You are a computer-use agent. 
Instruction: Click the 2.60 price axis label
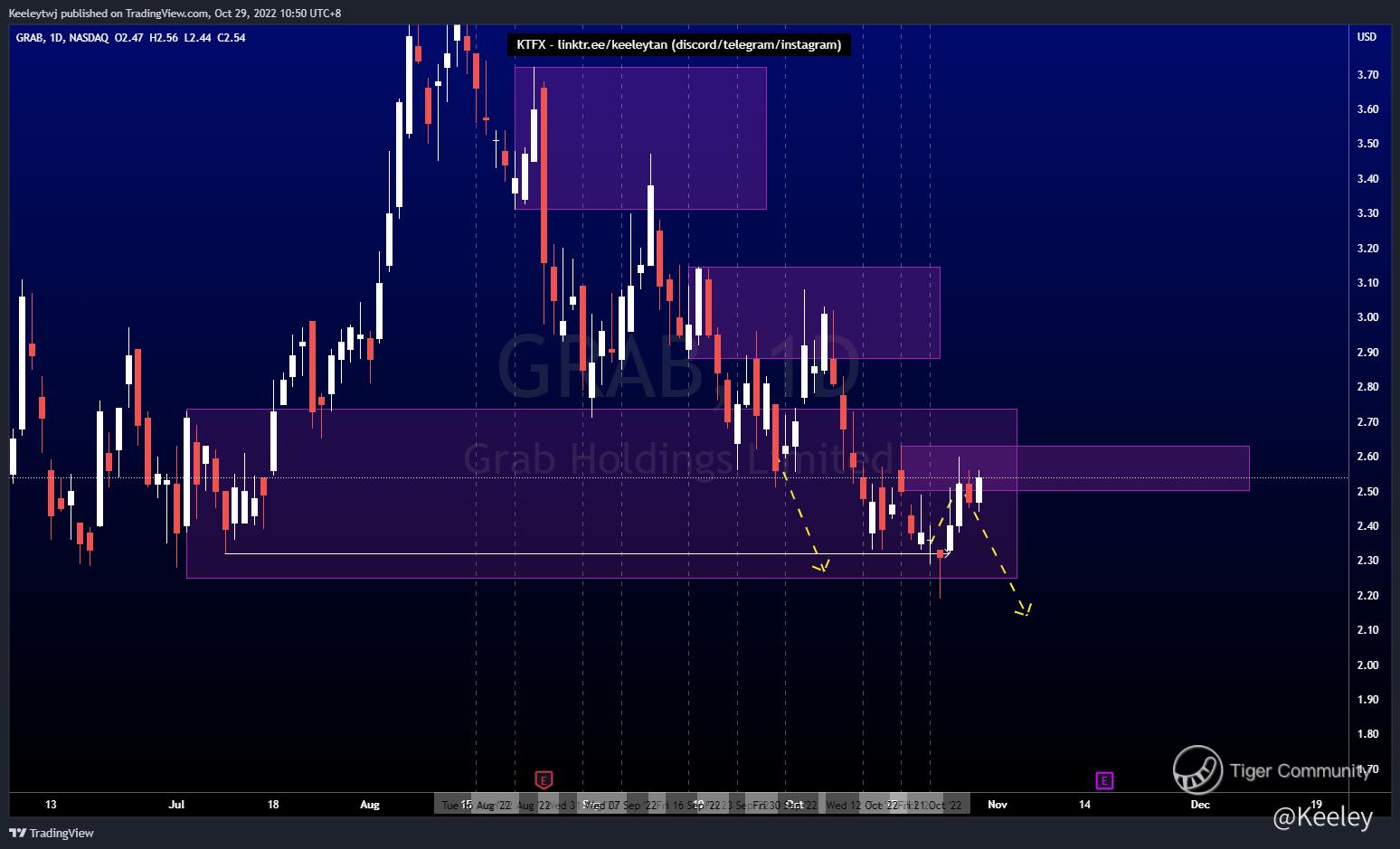pyautogui.click(x=1367, y=457)
